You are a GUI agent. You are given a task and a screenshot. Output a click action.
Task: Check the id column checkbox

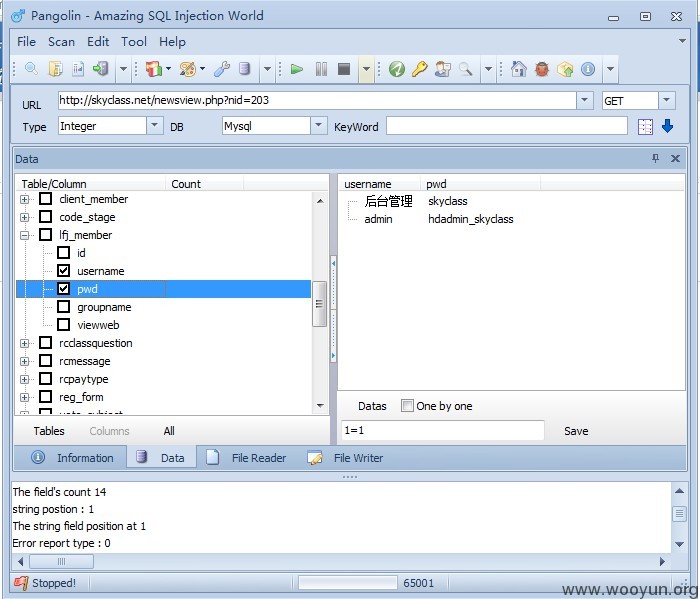[x=63, y=253]
